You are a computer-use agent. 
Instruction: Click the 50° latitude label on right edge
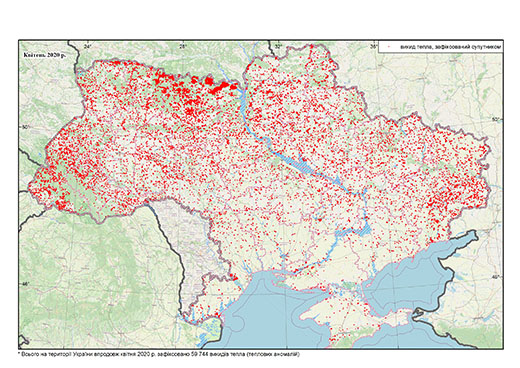(496, 119)
